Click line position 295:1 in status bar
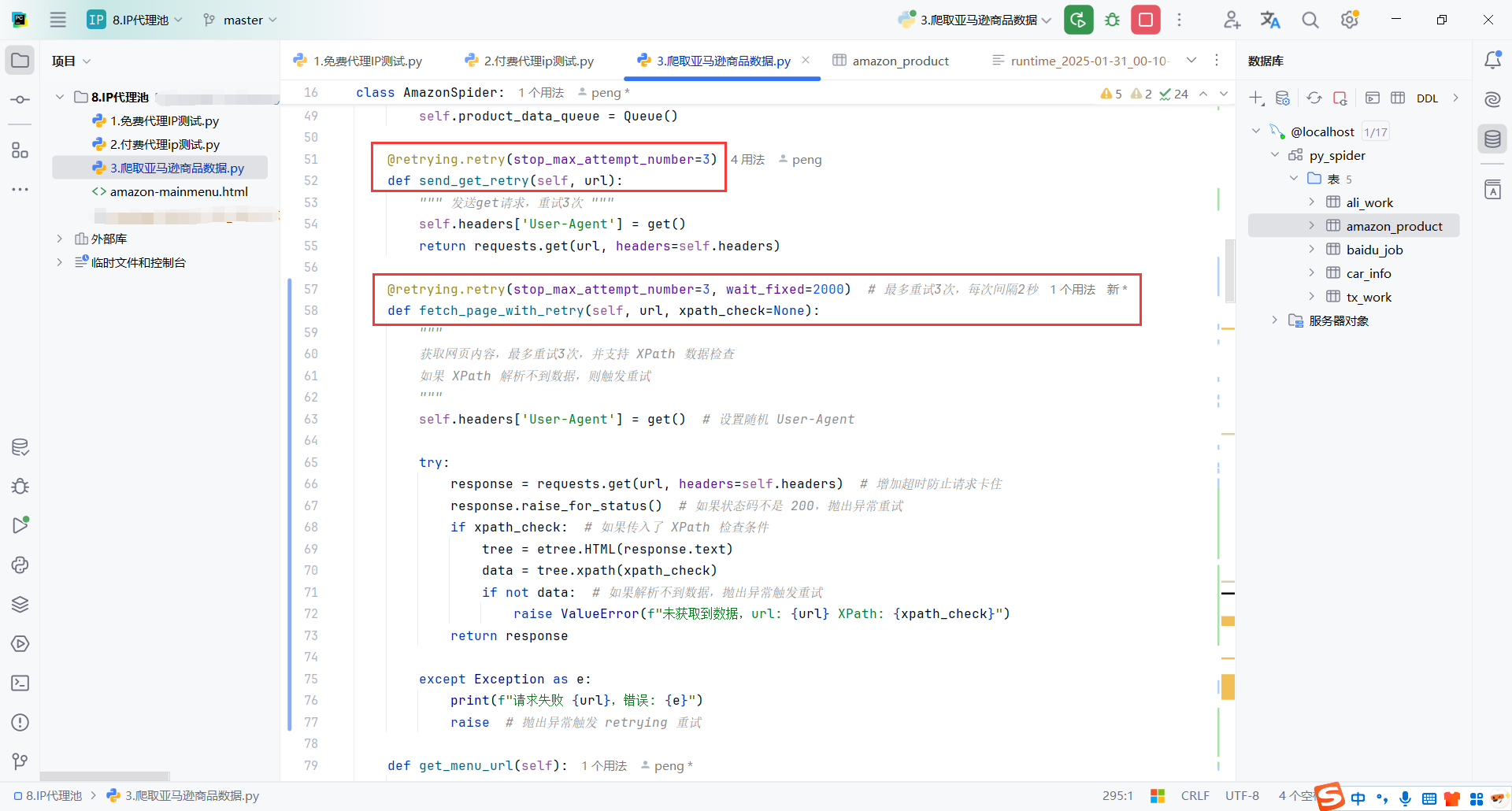 click(x=1117, y=796)
